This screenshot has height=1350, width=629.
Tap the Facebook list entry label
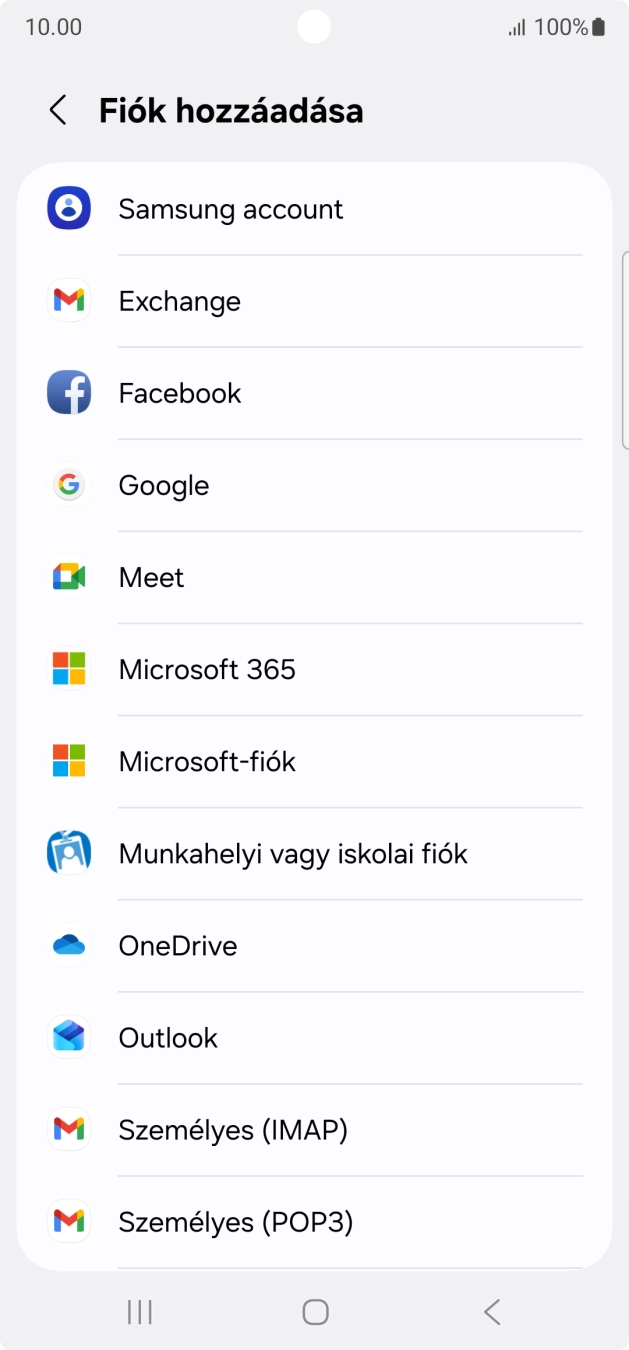pos(180,393)
